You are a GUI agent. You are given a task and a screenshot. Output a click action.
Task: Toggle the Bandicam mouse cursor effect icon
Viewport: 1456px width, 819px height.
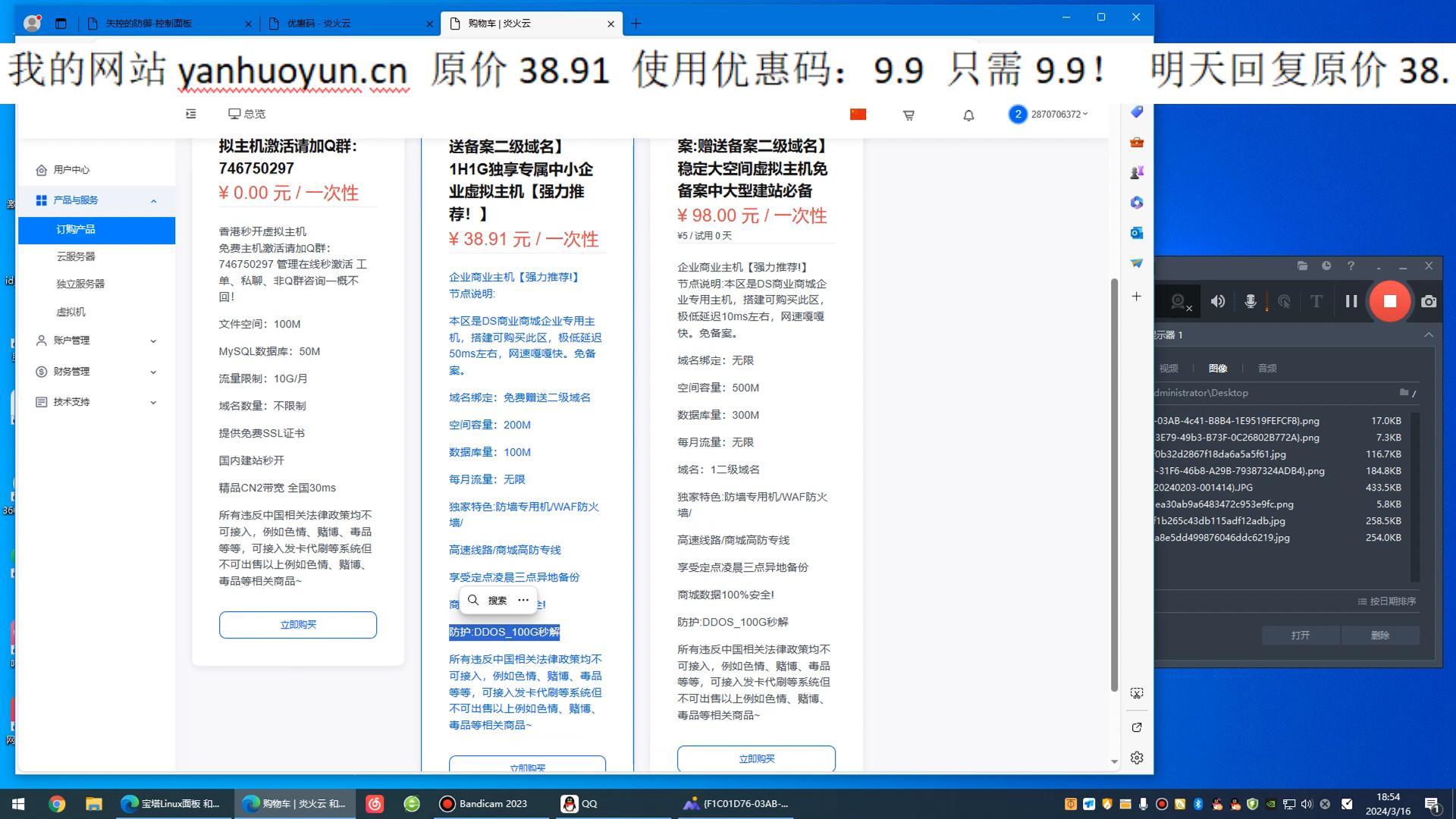pos(1284,301)
